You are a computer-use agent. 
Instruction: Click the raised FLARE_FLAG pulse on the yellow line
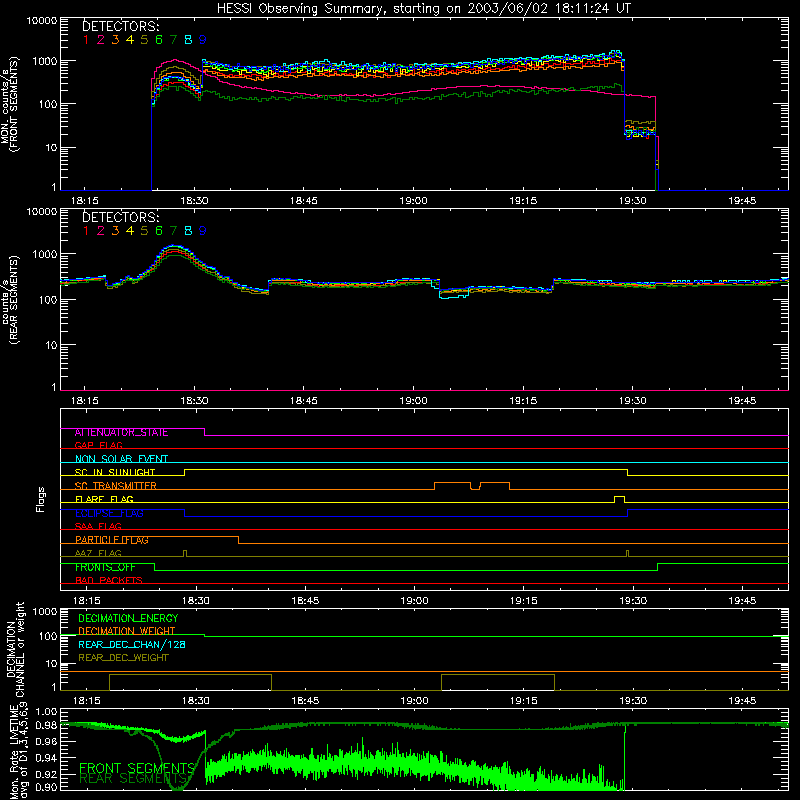[619, 499]
